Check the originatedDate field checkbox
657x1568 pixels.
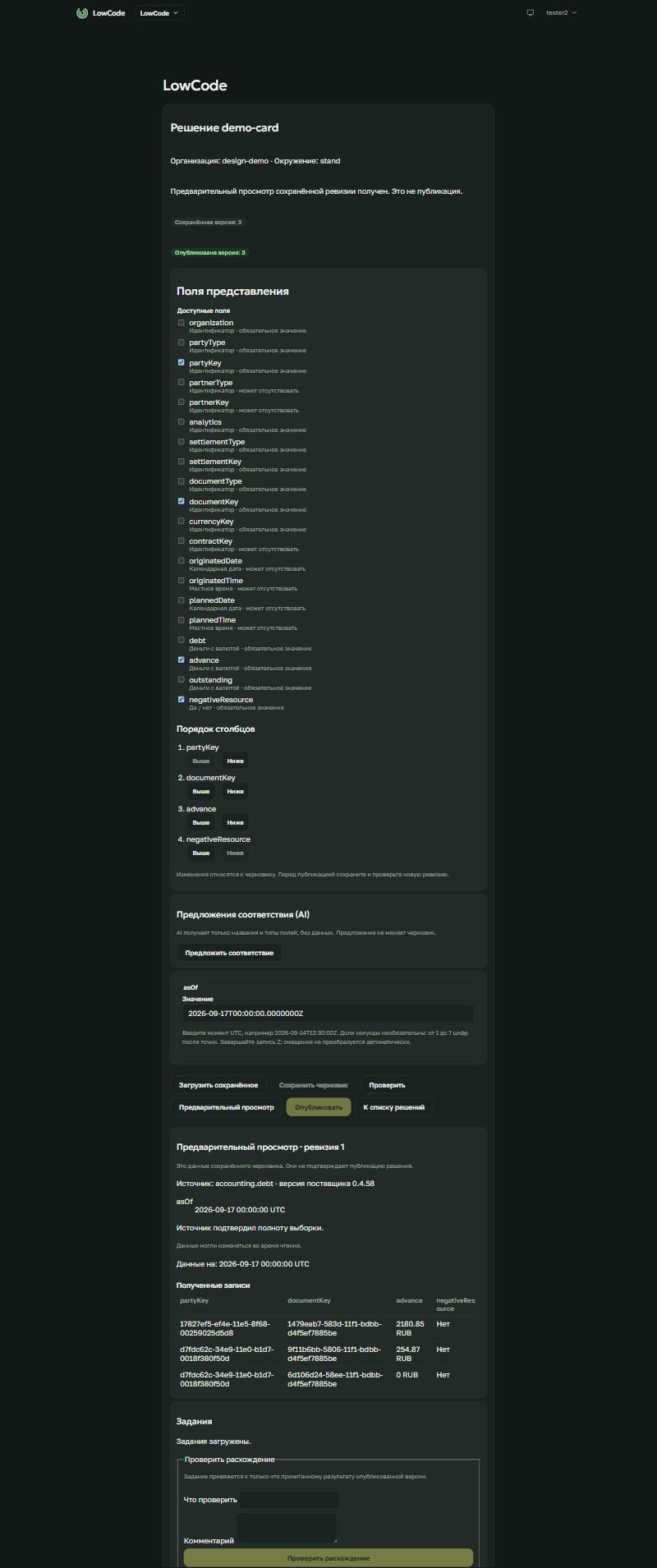(181, 560)
